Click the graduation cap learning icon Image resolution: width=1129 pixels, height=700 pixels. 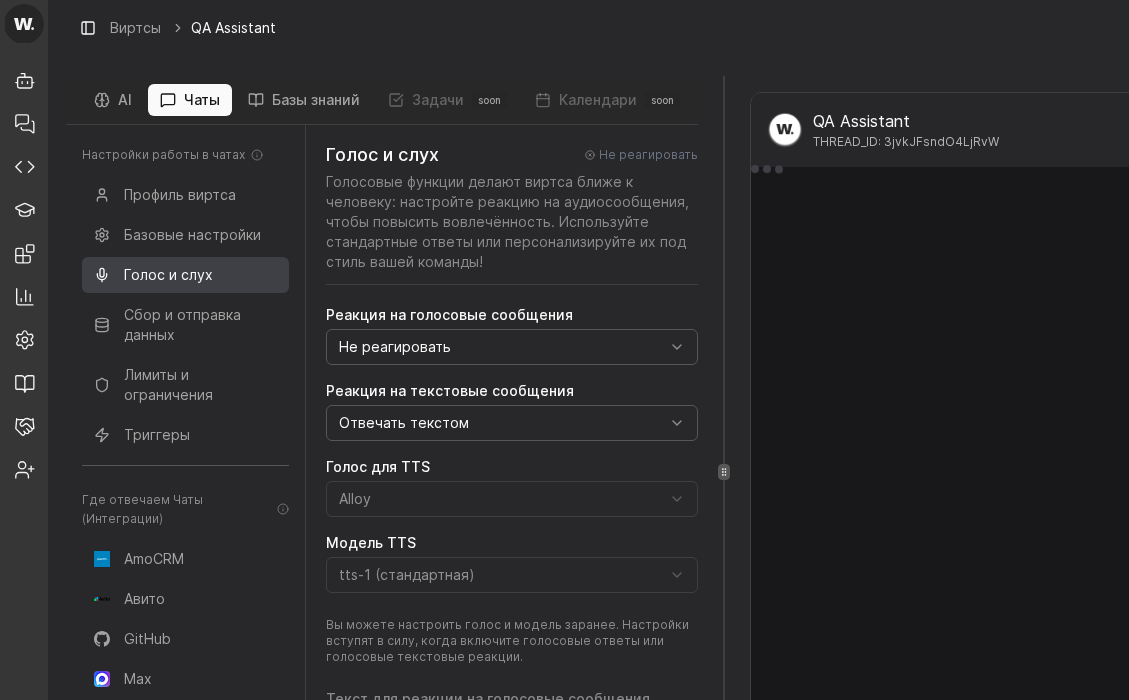(24, 210)
